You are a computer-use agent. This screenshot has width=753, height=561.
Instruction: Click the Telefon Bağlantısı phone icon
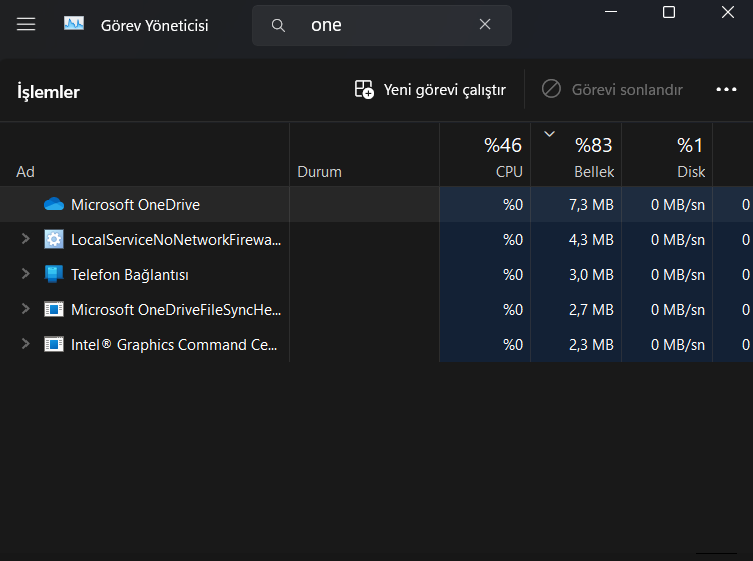point(54,274)
